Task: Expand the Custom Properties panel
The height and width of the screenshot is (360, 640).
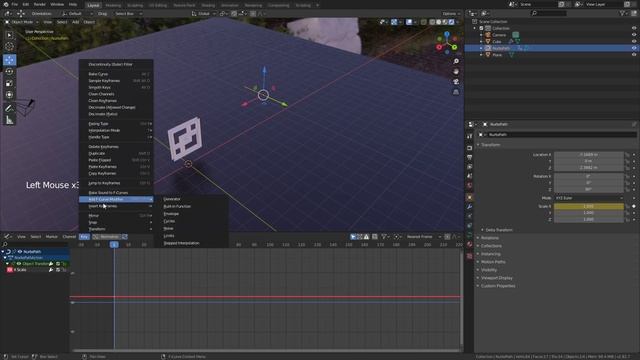Action: [498, 286]
